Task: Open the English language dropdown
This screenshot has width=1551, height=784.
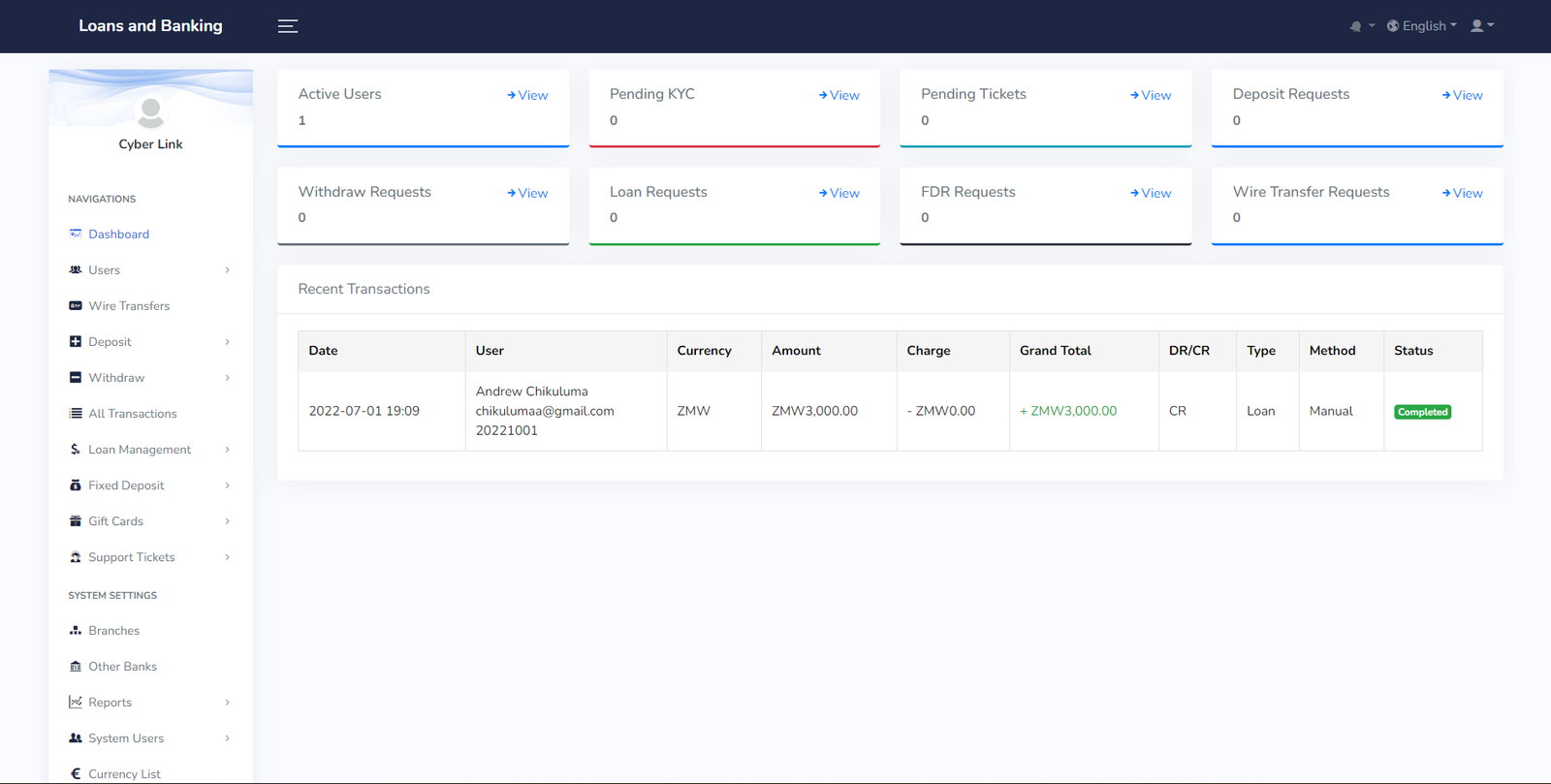Action: 1421,26
